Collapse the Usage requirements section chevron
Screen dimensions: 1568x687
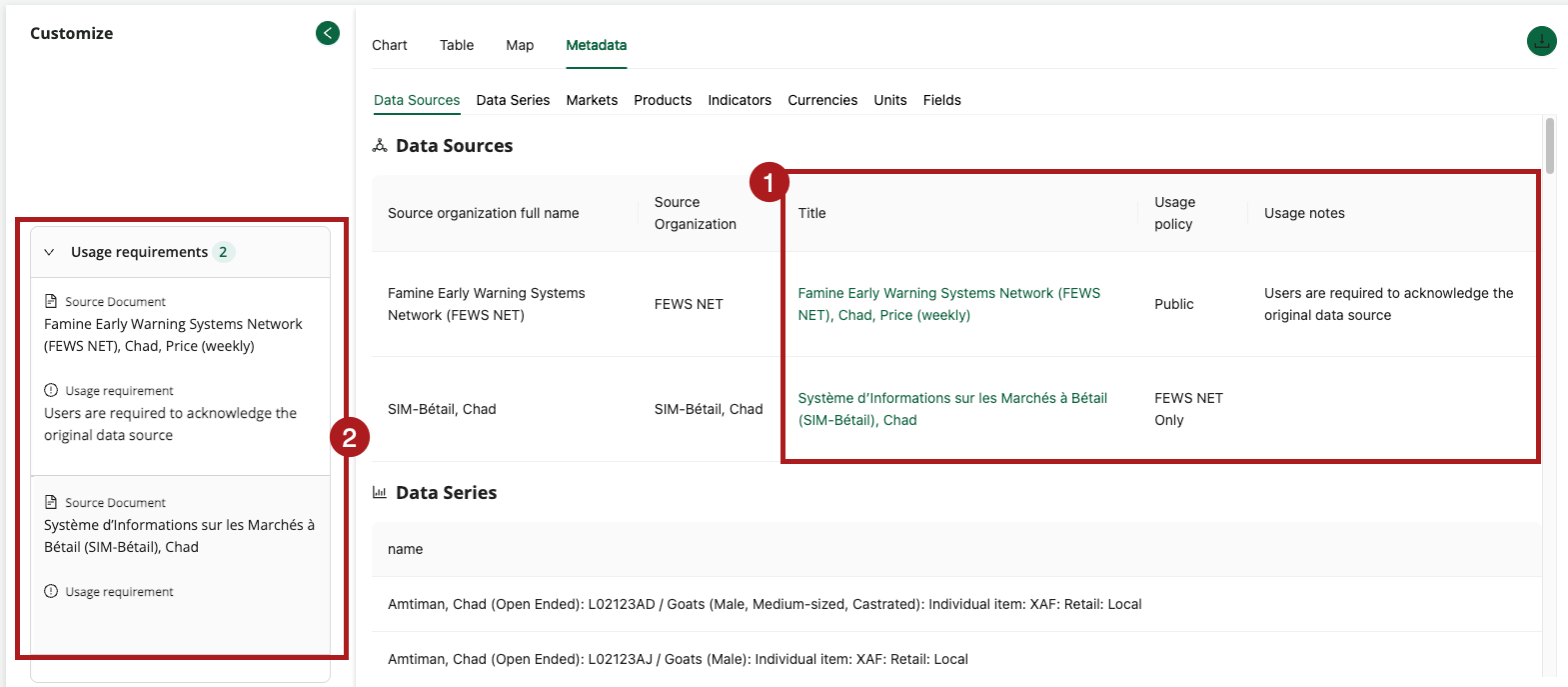click(49, 252)
